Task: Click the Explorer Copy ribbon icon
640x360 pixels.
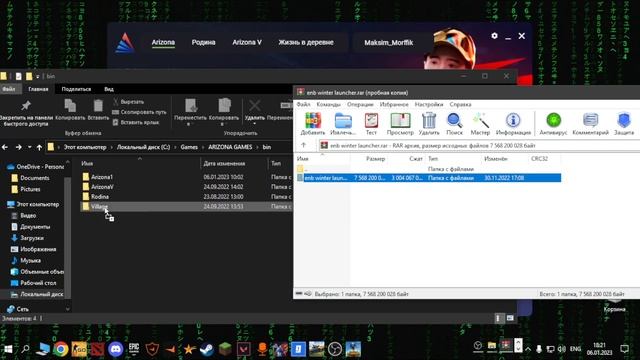Action: 70,105
